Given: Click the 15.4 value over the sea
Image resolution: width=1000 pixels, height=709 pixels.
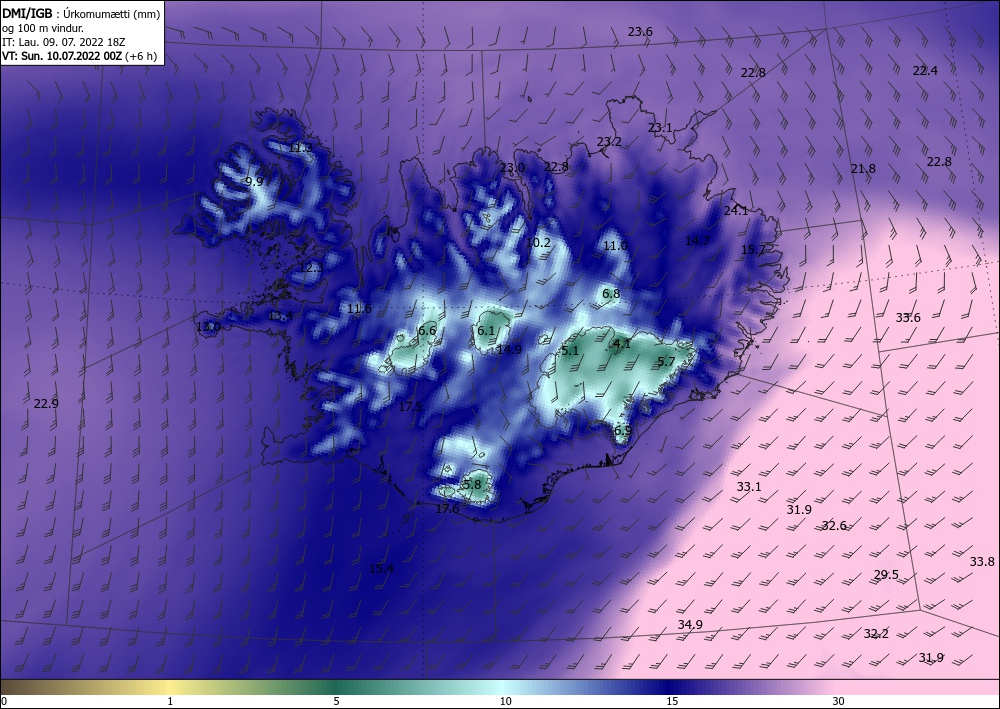Looking at the screenshot, I should coord(381,569).
